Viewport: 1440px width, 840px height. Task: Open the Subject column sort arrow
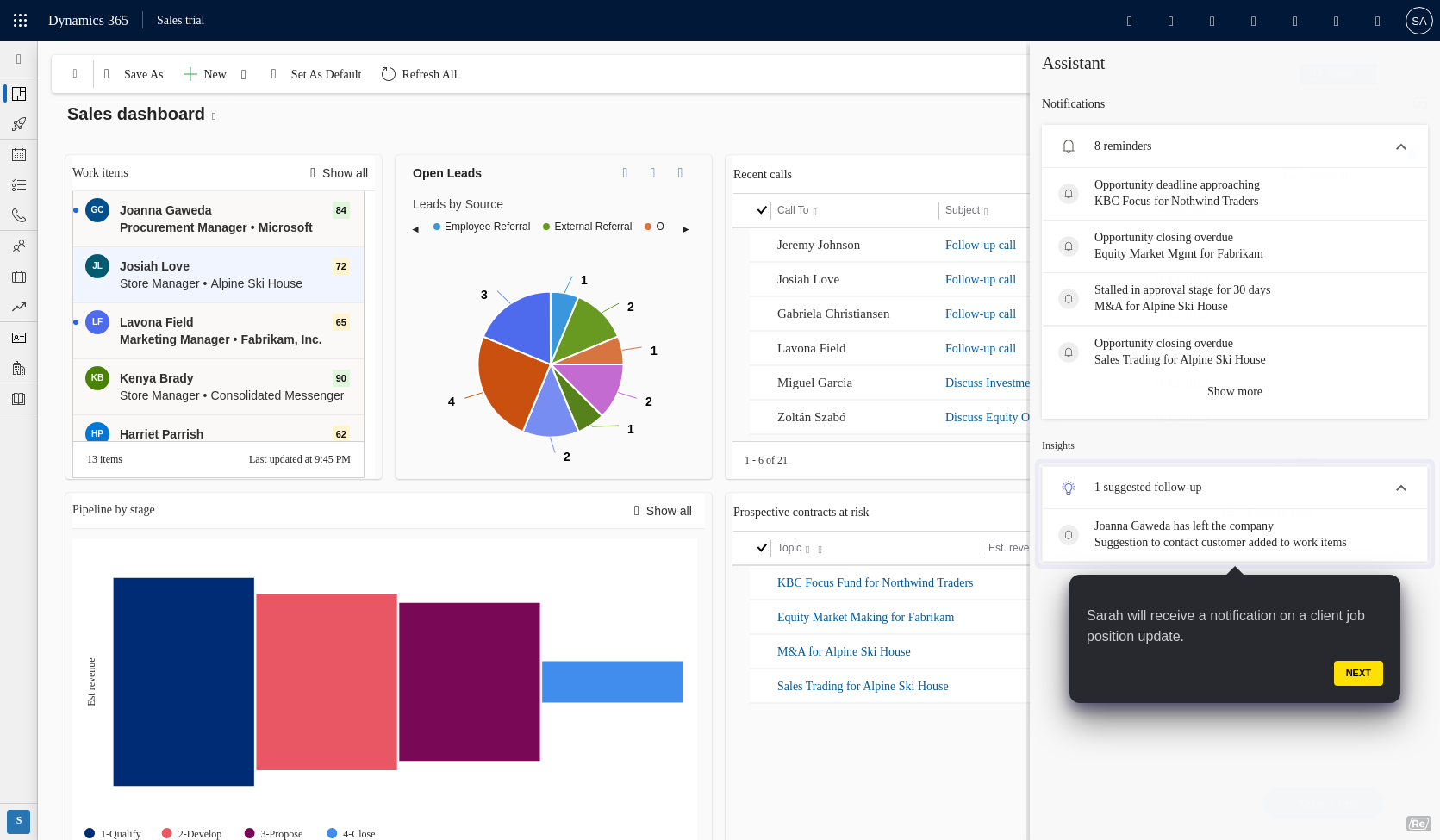click(986, 212)
